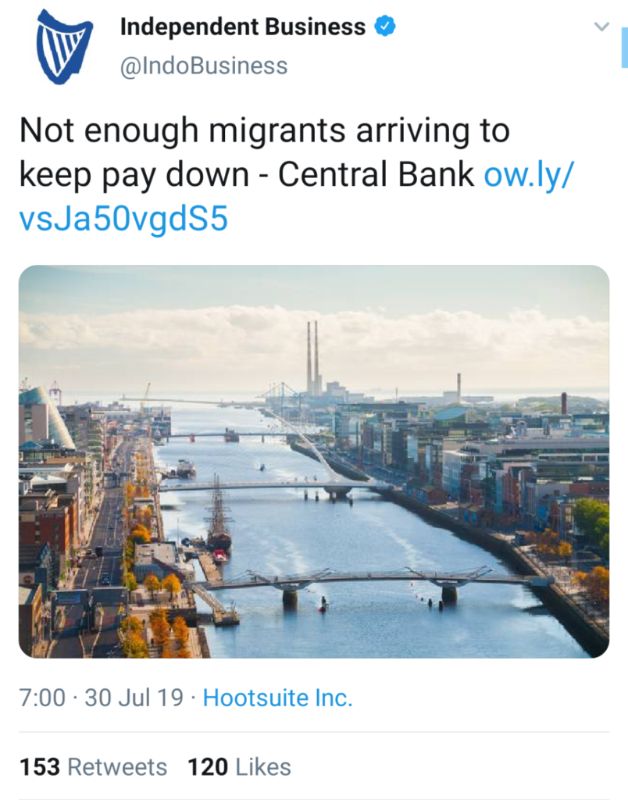The image size is (628, 800).
Task: Click the vsJa50vgdS5 portion of the link
Action: (x=123, y=219)
